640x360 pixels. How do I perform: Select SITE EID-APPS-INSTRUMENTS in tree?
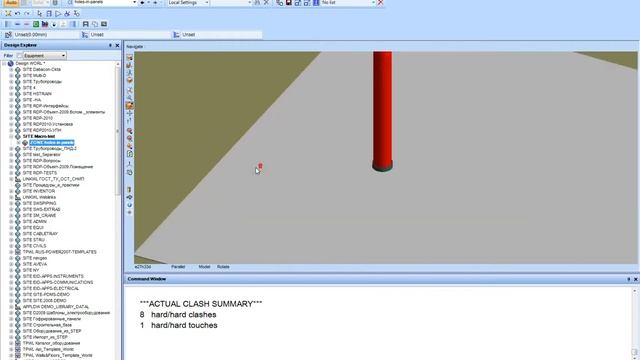(x=53, y=276)
